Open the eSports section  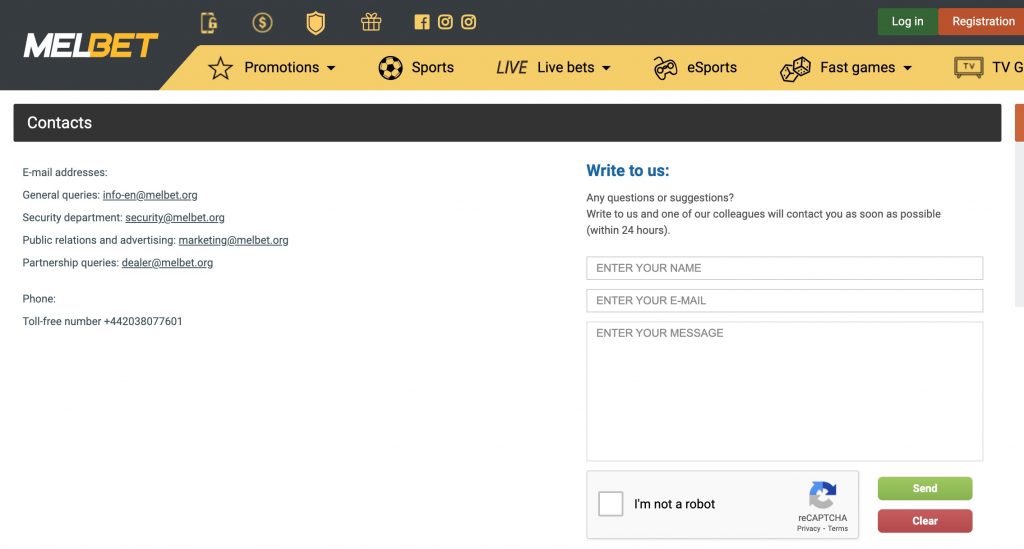coord(695,68)
